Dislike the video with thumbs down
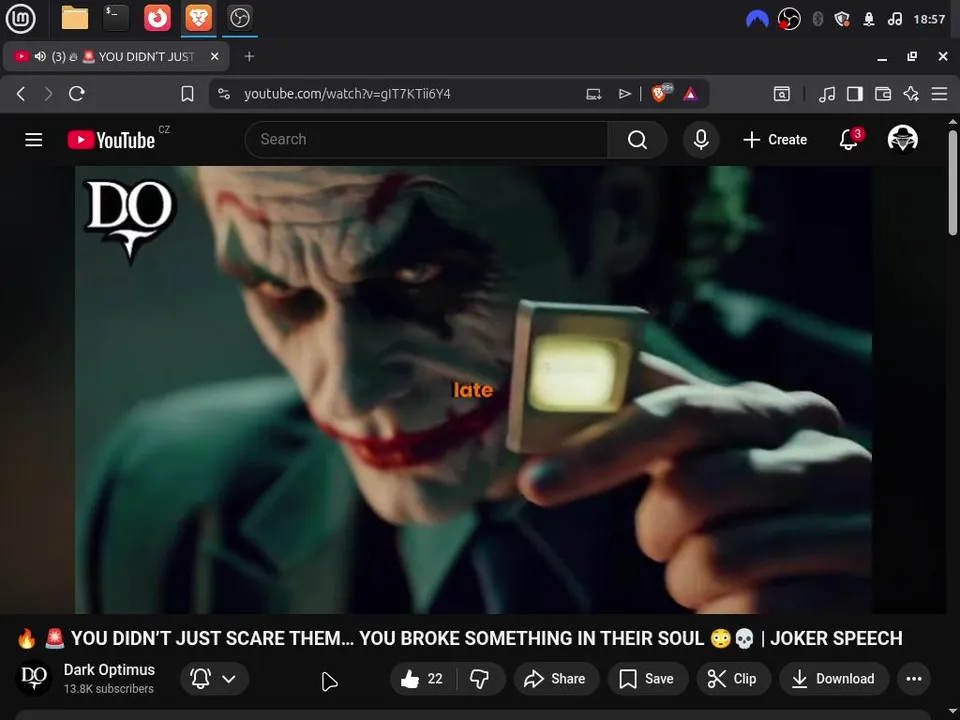Viewport: 960px width, 720px height. (x=480, y=678)
